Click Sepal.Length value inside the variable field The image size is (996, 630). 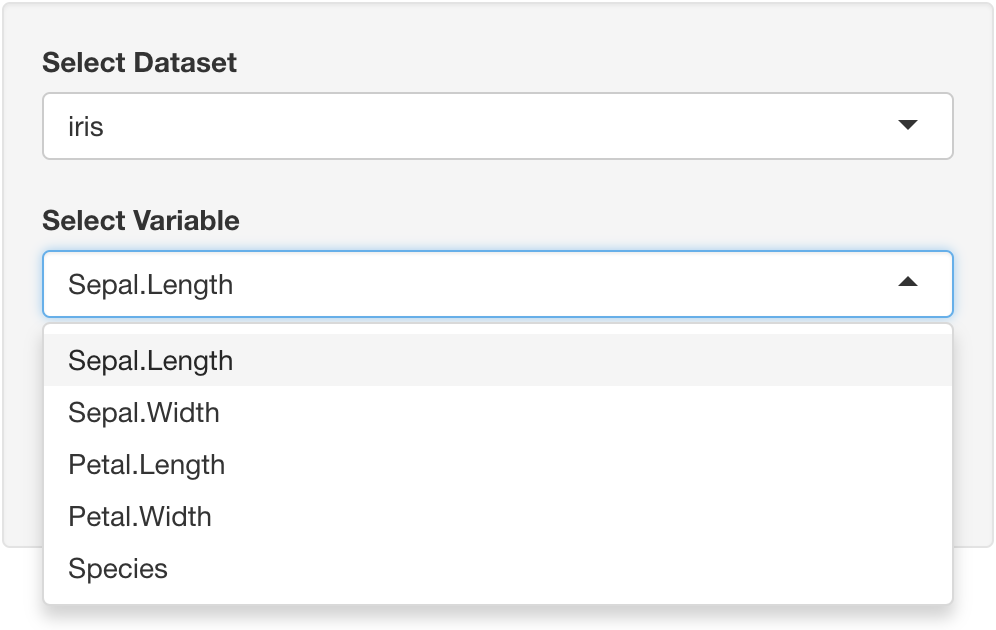click(x=150, y=284)
